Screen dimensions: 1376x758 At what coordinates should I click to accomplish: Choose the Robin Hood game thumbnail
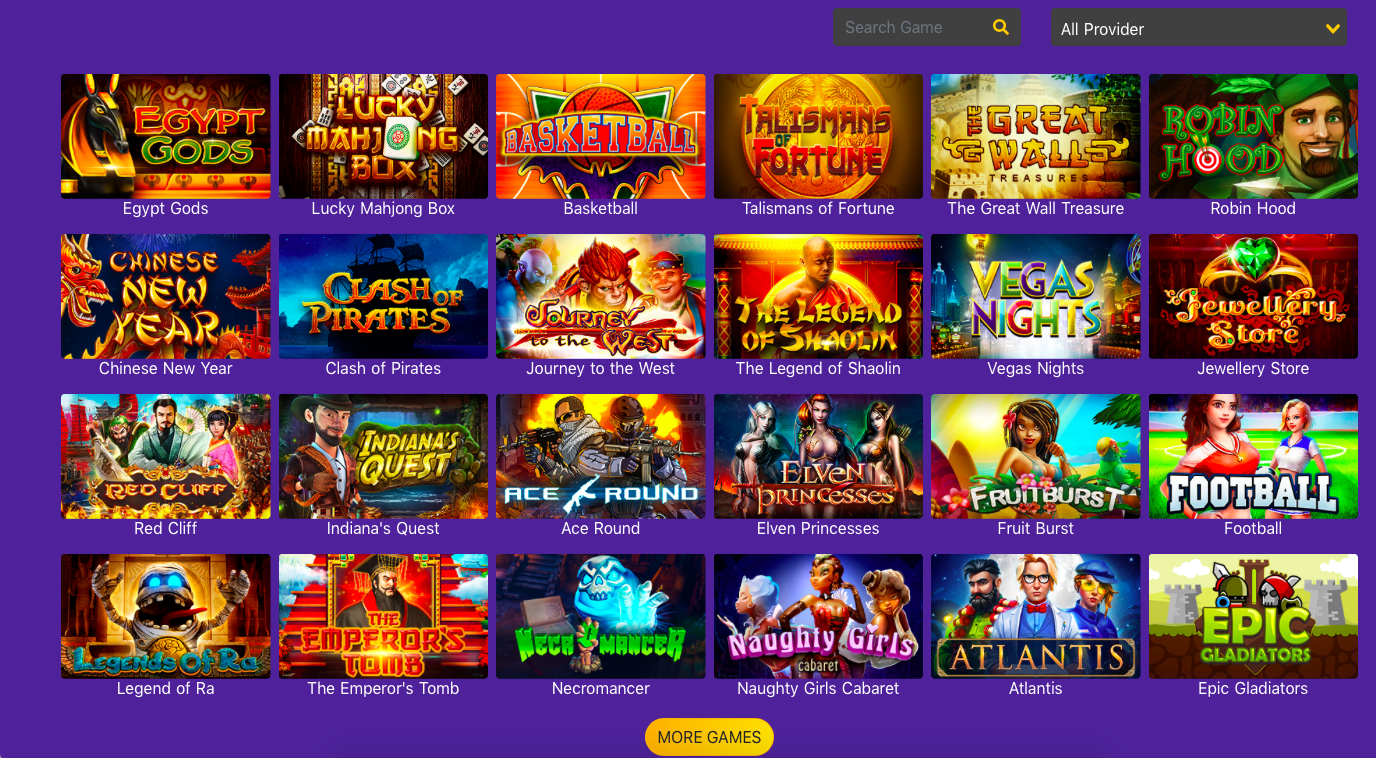(1253, 136)
